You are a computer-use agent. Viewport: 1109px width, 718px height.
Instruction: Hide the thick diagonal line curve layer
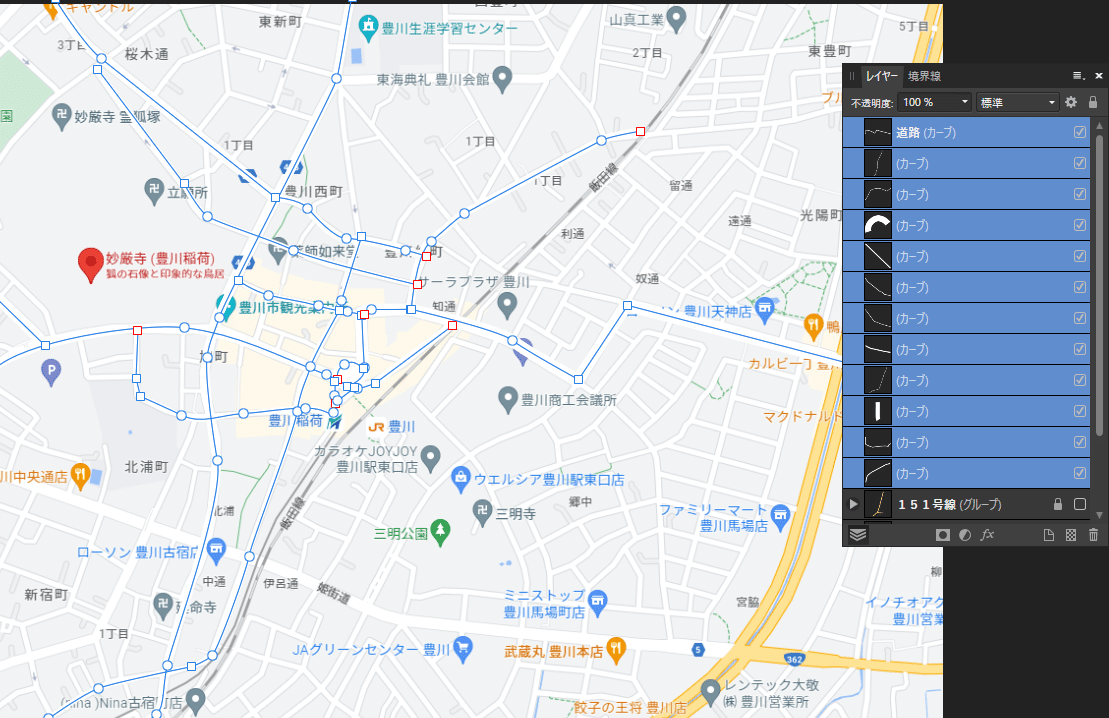coord(1079,256)
